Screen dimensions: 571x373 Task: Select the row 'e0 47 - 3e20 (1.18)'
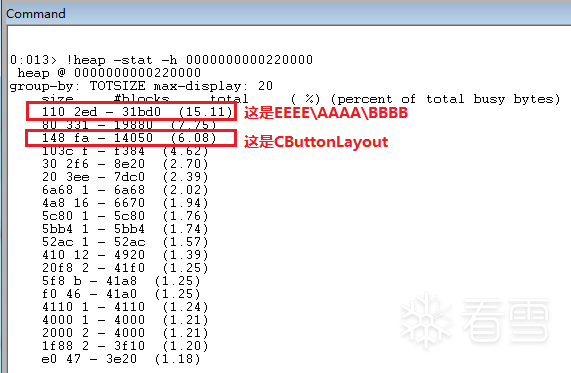(x=121, y=359)
